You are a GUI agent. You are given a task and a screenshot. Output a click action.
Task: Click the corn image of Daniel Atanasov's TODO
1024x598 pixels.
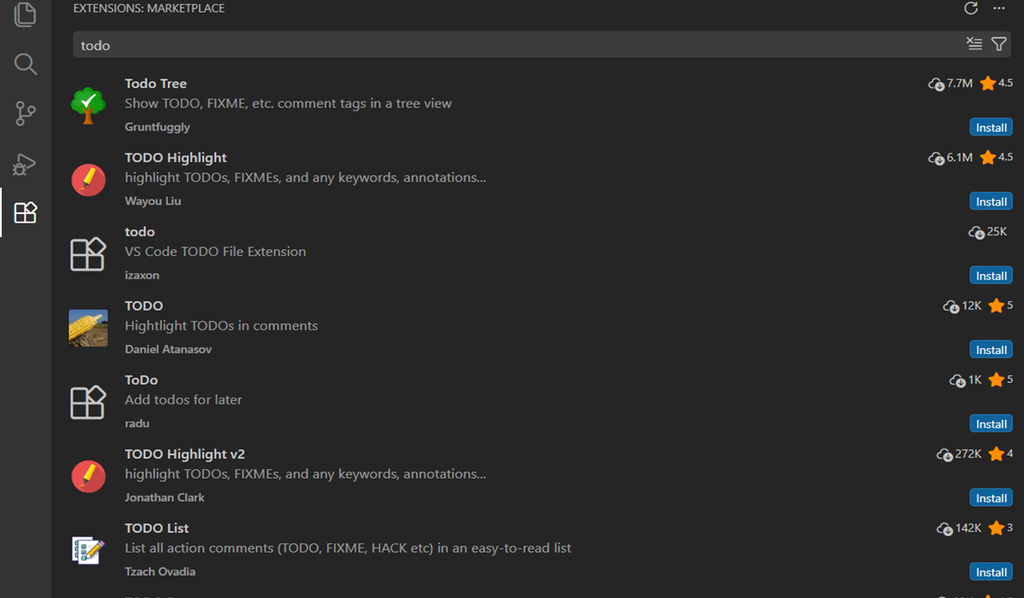coord(88,328)
